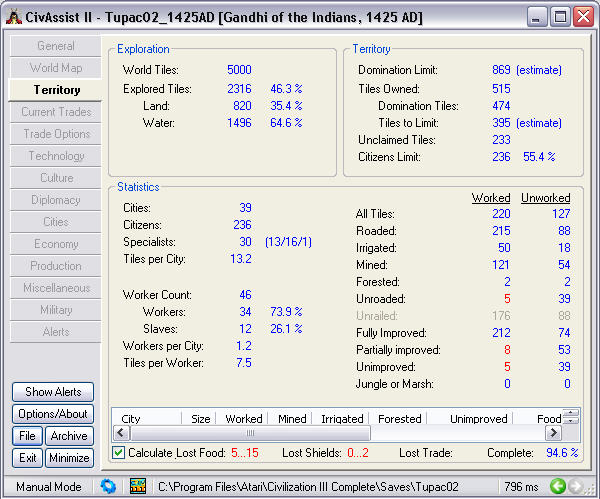Image resolution: width=600 pixels, height=499 pixels.
Task: Open the Options/About dialog
Action: [53, 414]
